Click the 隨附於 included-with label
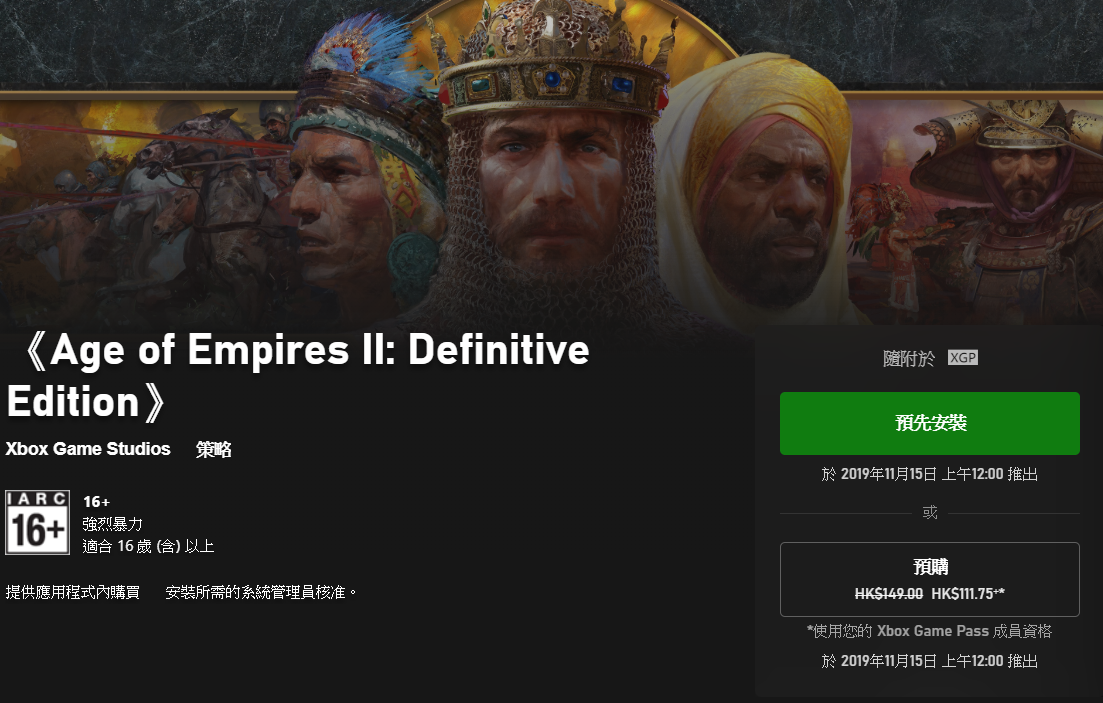Viewport: 1103px width, 703px height. click(x=909, y=359)
